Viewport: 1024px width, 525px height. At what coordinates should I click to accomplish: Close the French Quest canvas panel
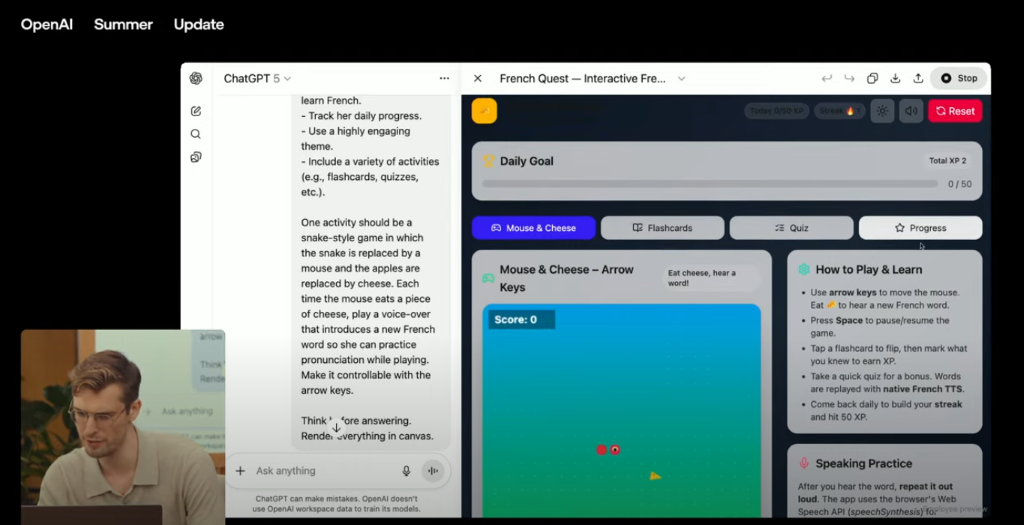point(477,78)
